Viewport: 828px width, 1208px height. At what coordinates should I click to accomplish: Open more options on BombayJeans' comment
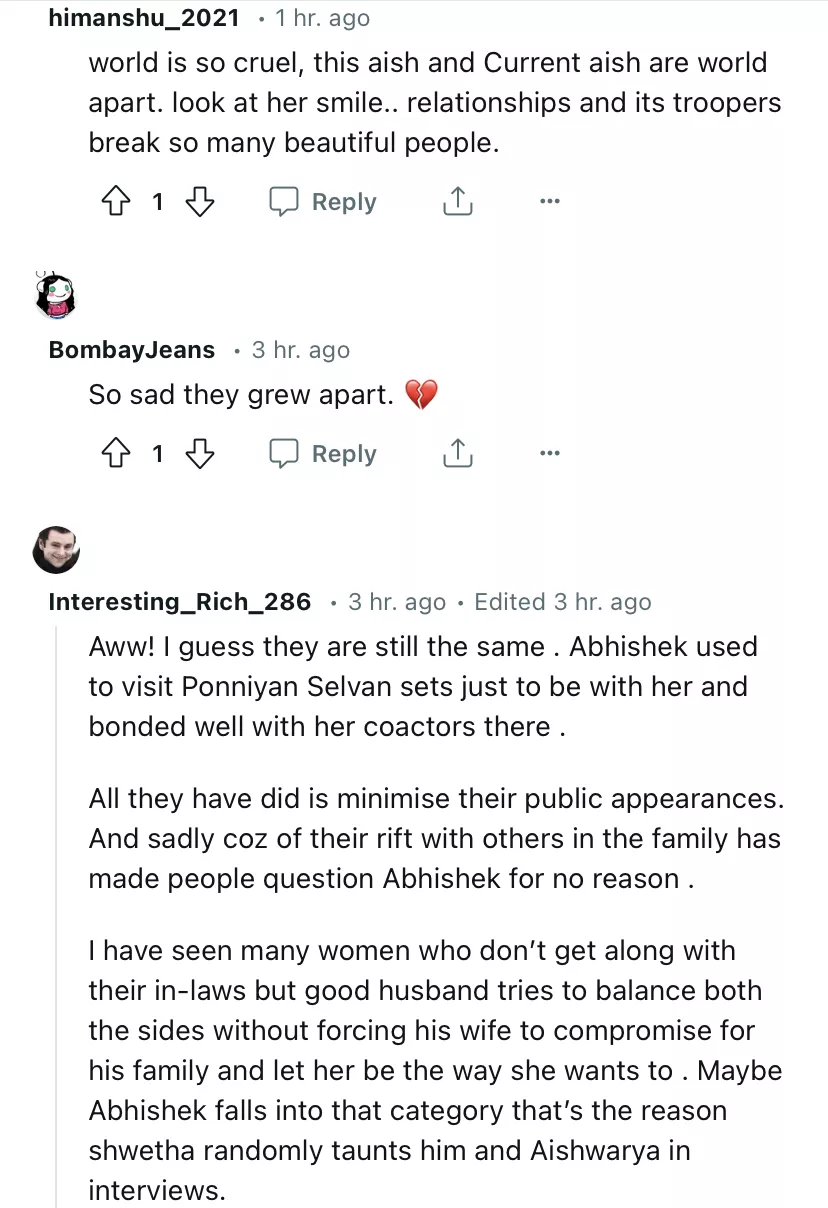coord(549,454)
